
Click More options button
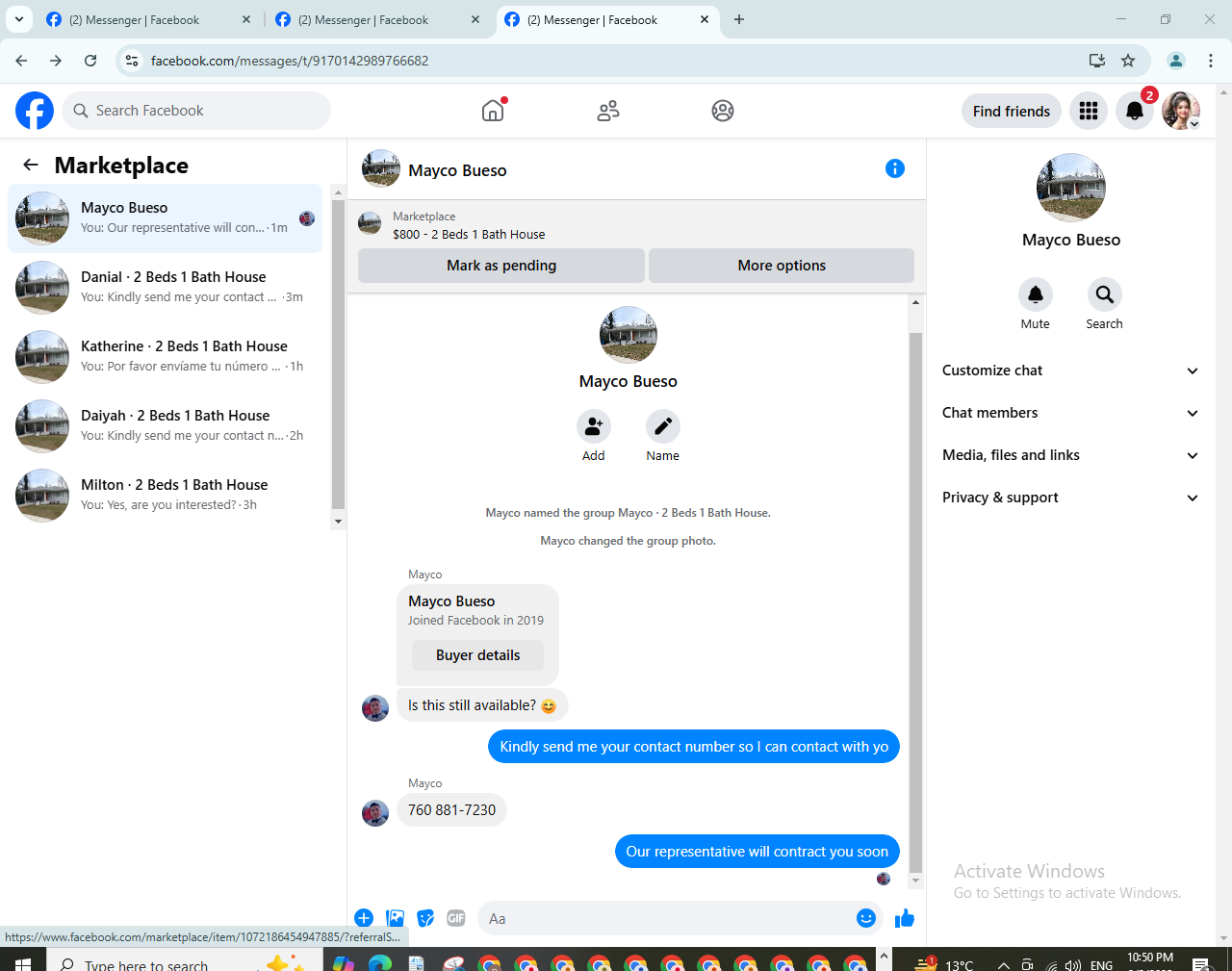[782, 266]
